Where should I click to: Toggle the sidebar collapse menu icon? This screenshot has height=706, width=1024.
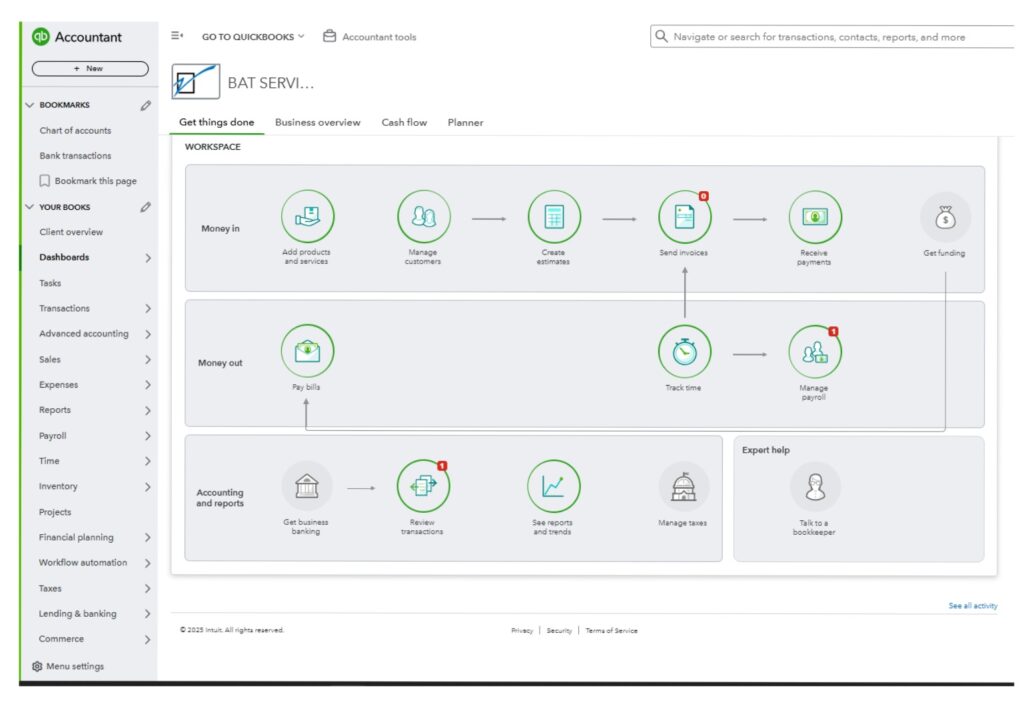click(x=177, y=36)
